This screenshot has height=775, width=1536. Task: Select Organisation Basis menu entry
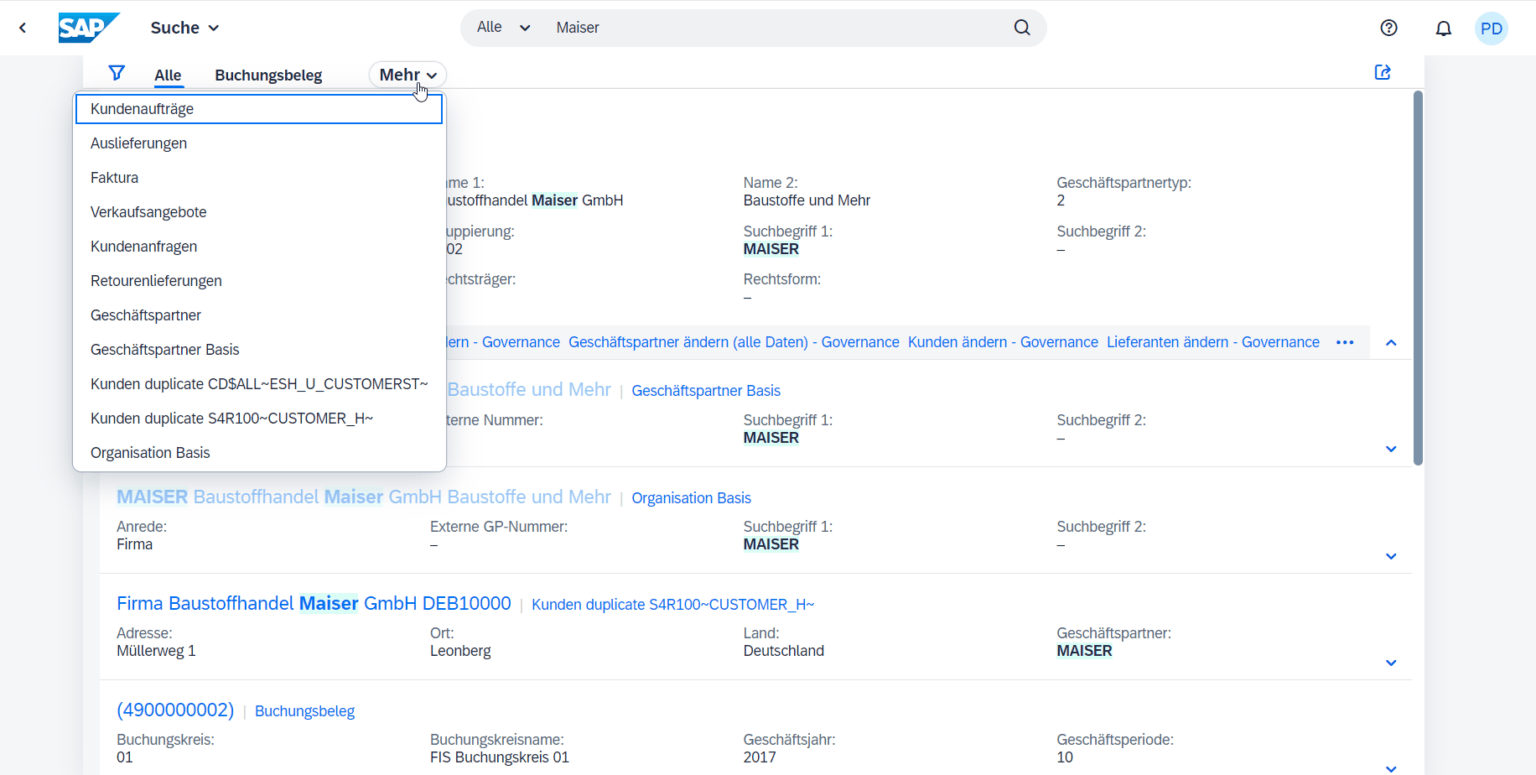259,453
